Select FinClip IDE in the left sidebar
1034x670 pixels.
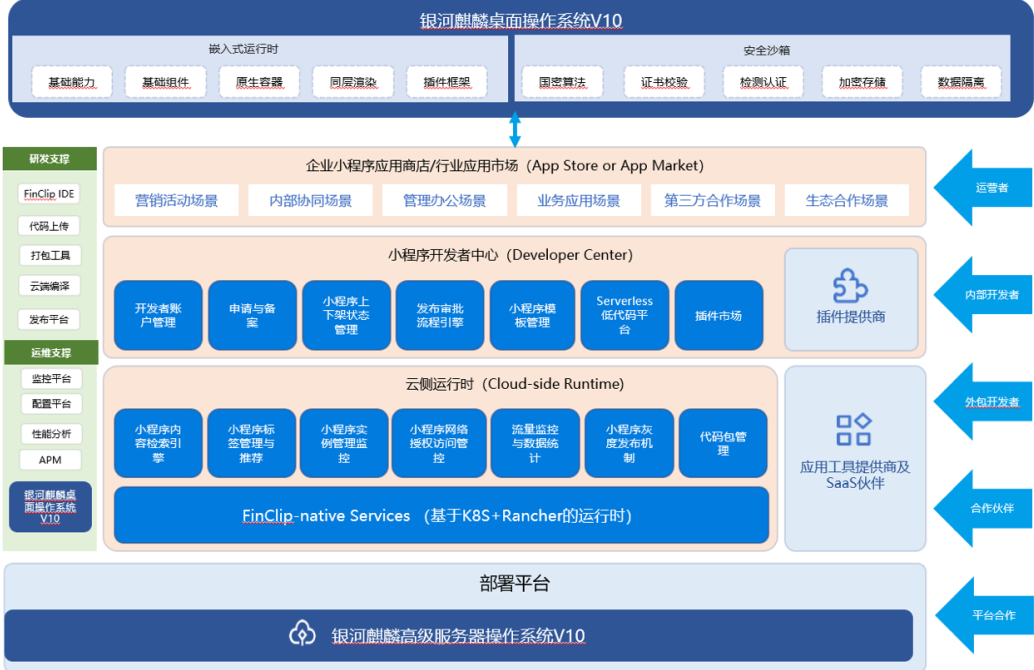click(x=50, y=194)
